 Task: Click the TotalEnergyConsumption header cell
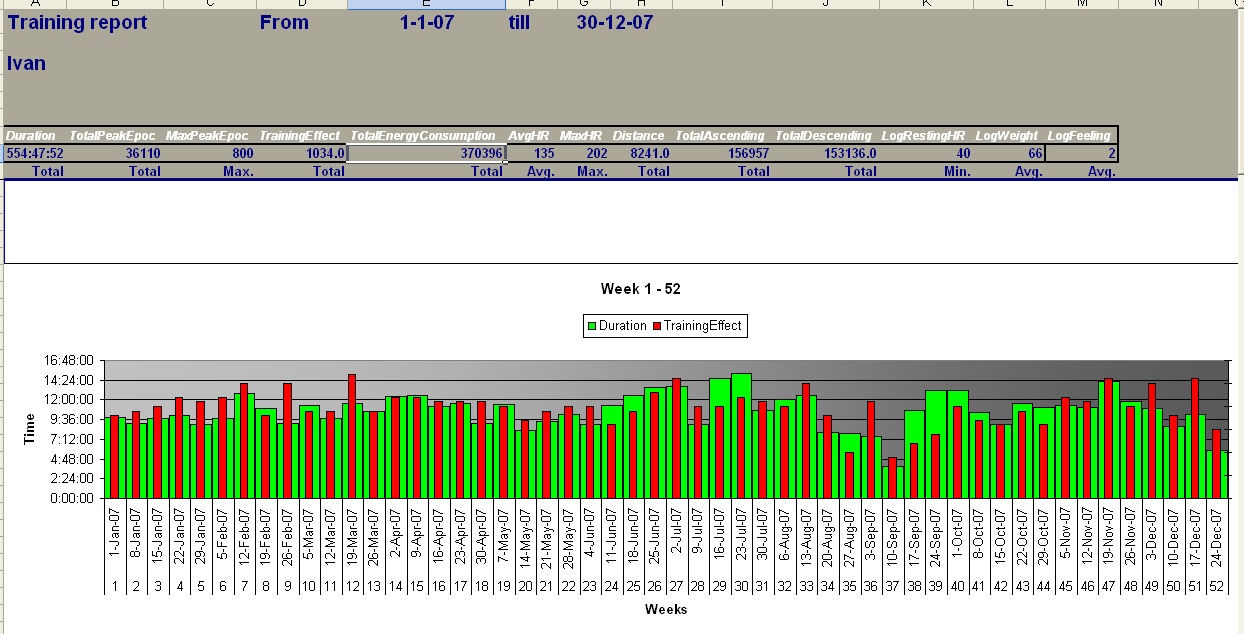pos(423,136)
